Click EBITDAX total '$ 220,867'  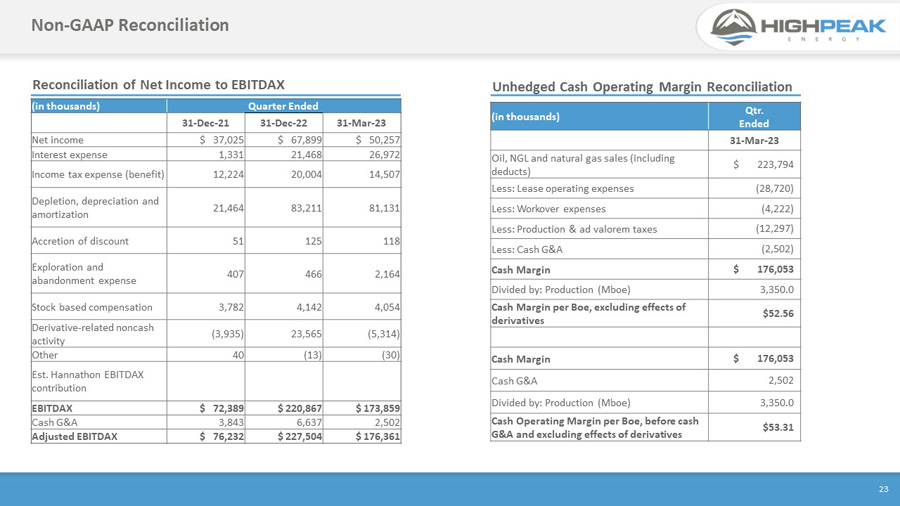(x=300, y=408)
